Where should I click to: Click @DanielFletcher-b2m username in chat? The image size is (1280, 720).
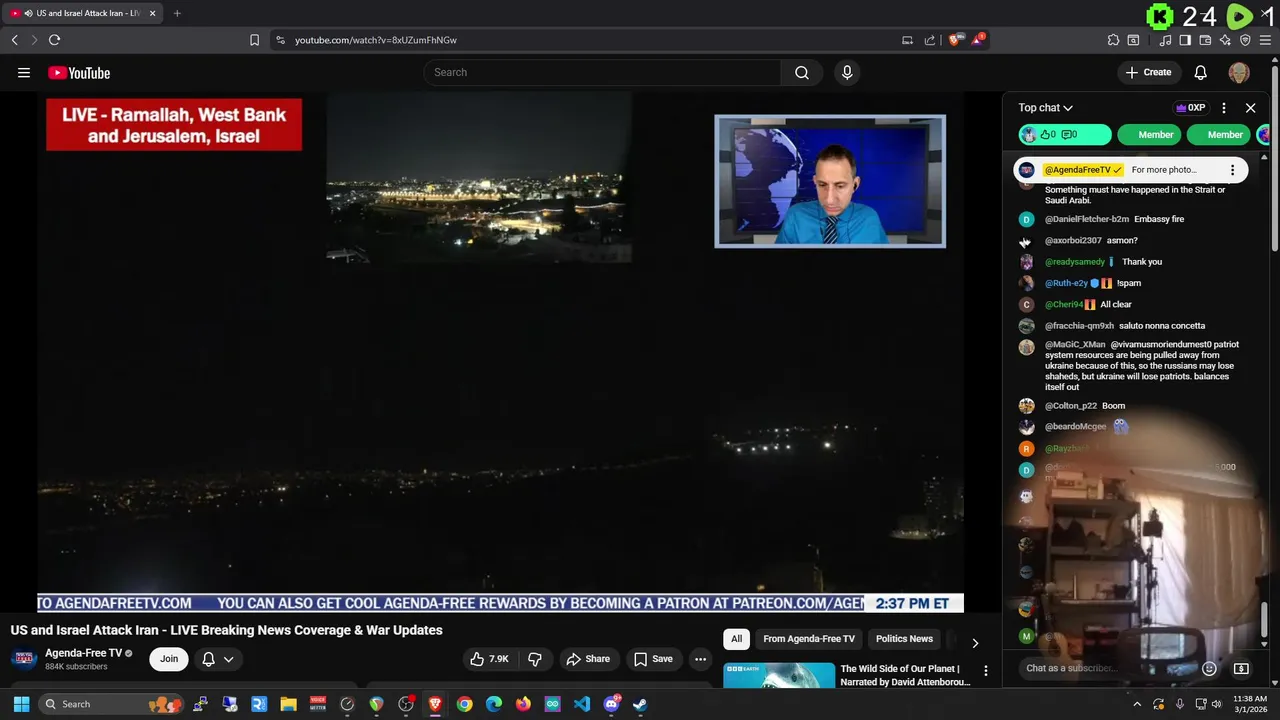pos(1087,219)
